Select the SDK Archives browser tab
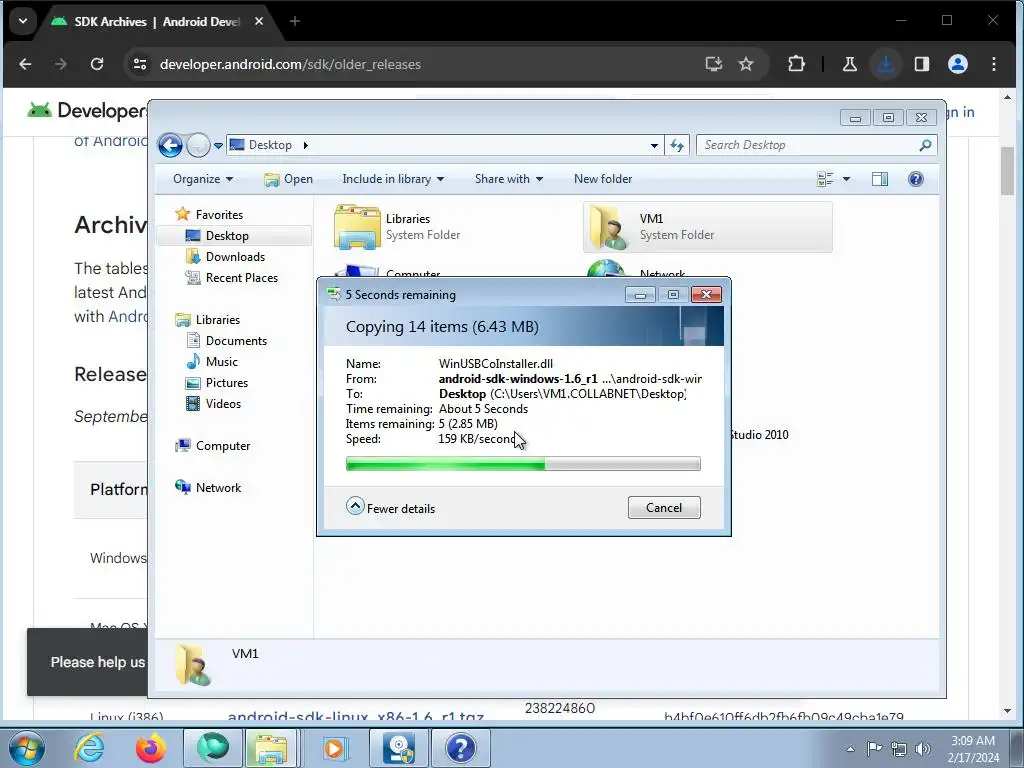1024x768 pixels. tap(157, 22)
